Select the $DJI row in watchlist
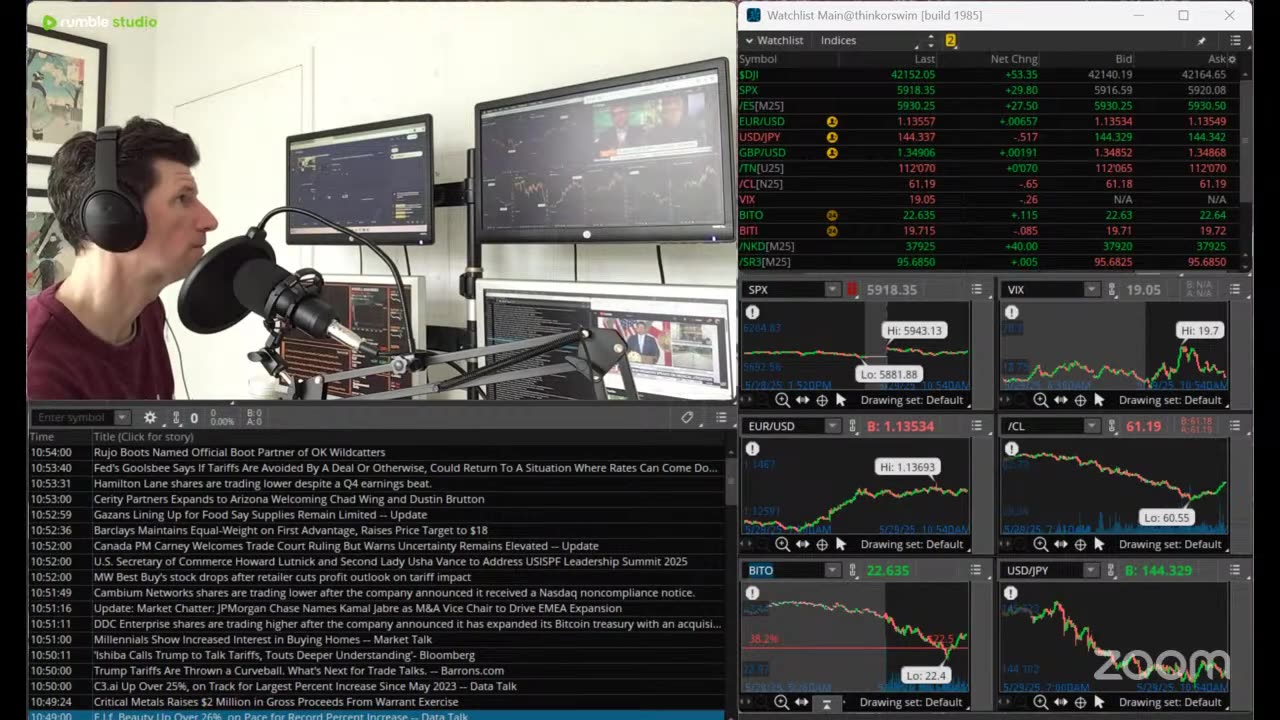Image resolution: width=1280 pixels, height=720 pixels. [x=990, y=75]
